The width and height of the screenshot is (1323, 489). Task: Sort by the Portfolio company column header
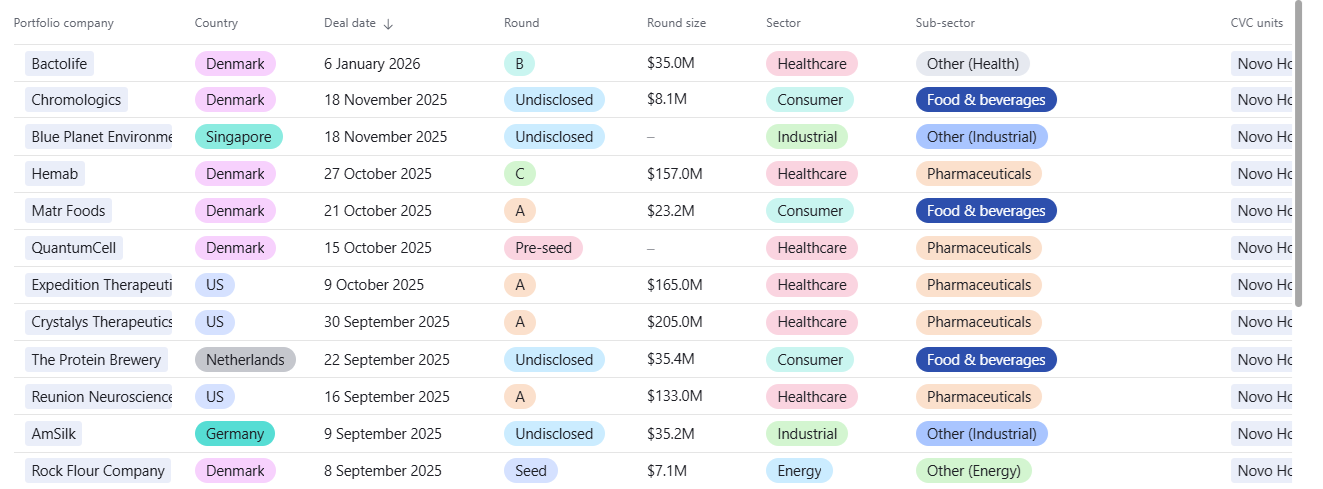(63, 23)
